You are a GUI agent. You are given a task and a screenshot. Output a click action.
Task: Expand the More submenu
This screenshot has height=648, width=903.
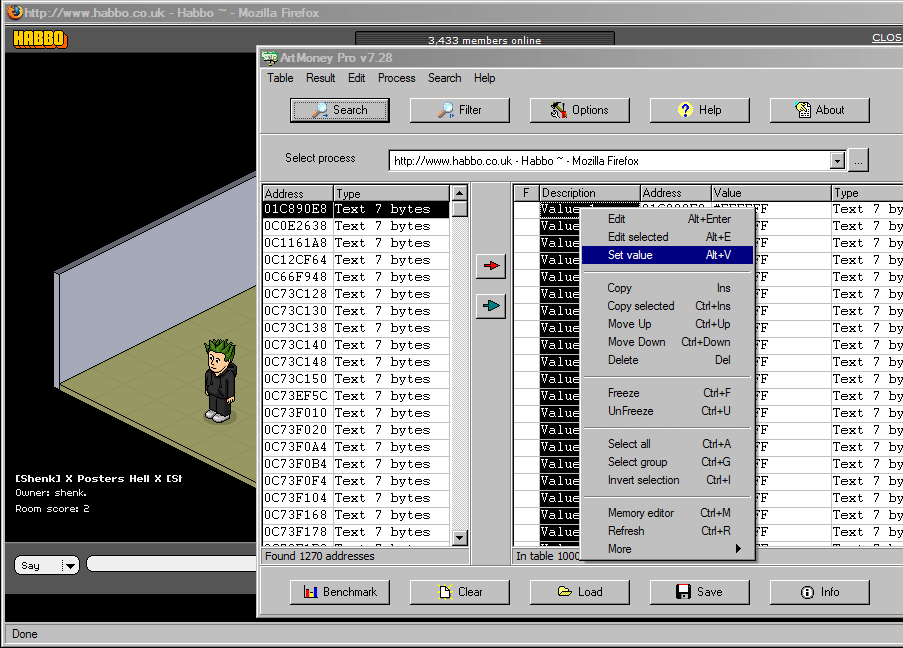click(668, 549)
